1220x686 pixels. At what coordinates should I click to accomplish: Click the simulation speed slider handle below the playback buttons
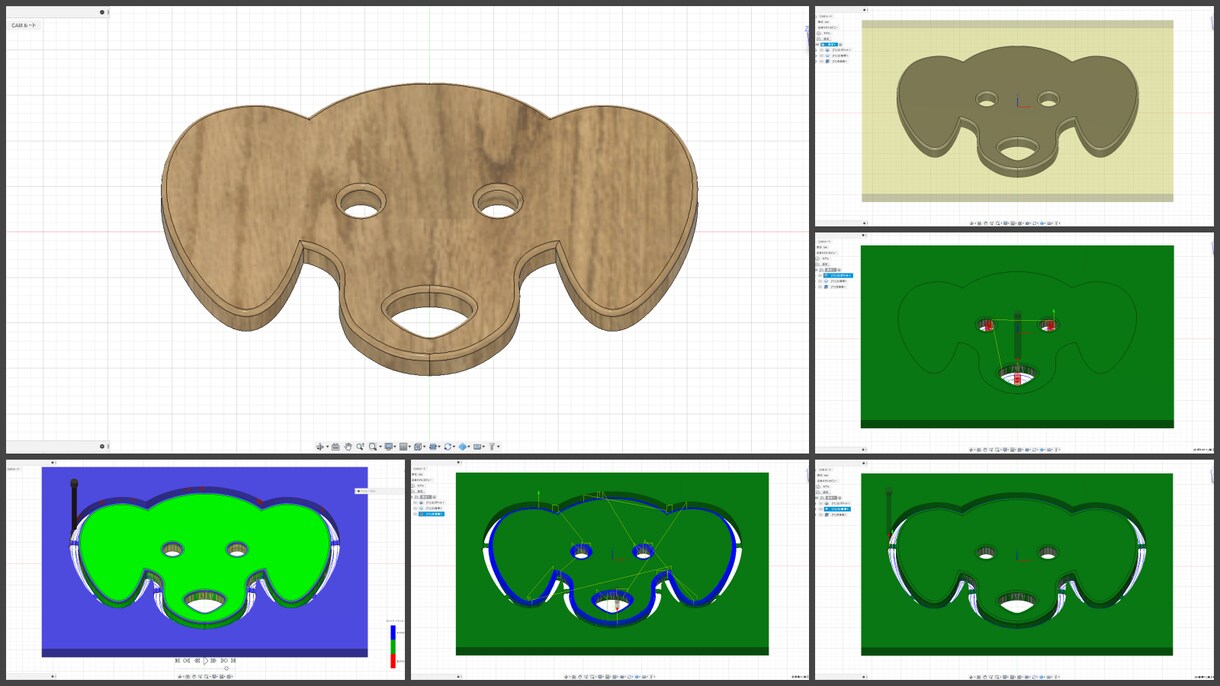pyautogui.click(x=226, y=669)
